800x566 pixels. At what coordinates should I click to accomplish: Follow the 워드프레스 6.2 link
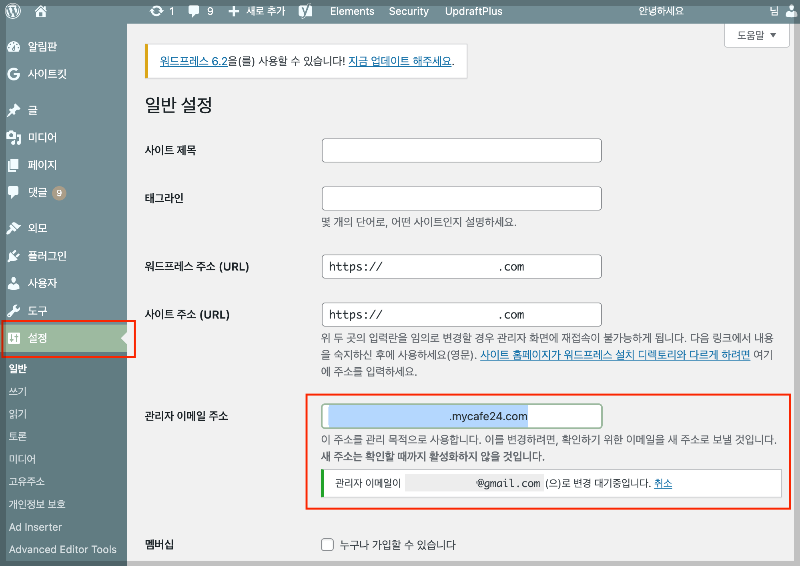click(x=193, y=61)
